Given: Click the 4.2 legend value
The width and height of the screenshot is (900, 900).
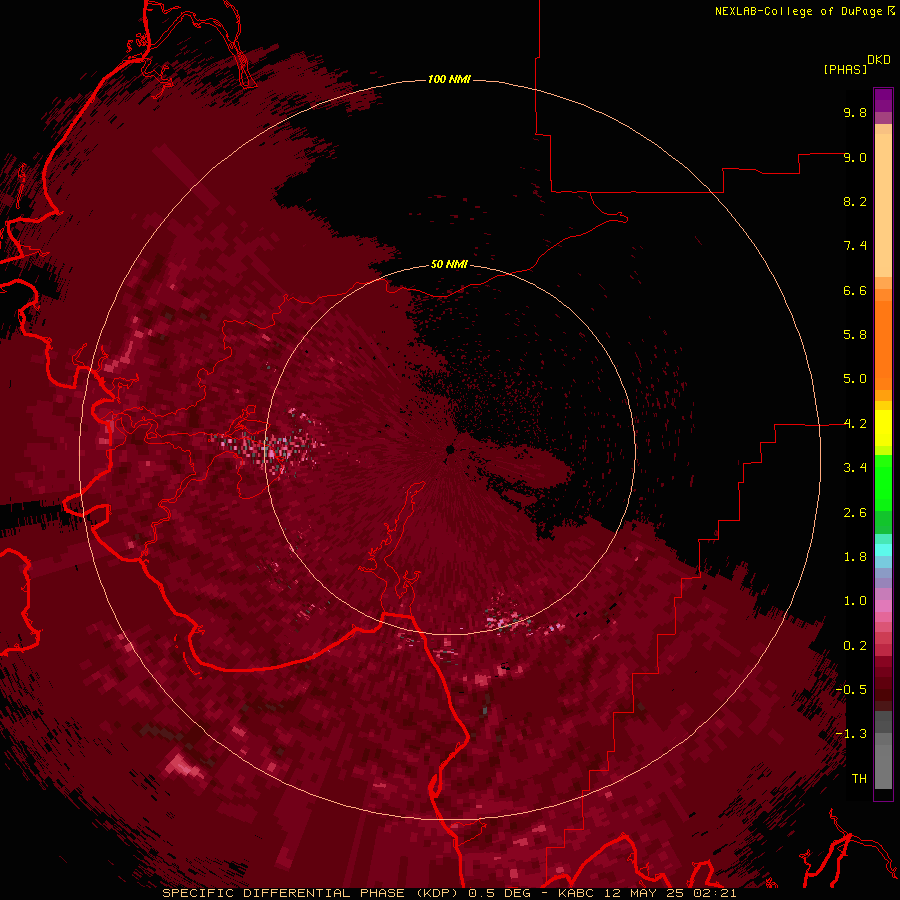Looking at the screenshot, I should click(x=855, y=424).
